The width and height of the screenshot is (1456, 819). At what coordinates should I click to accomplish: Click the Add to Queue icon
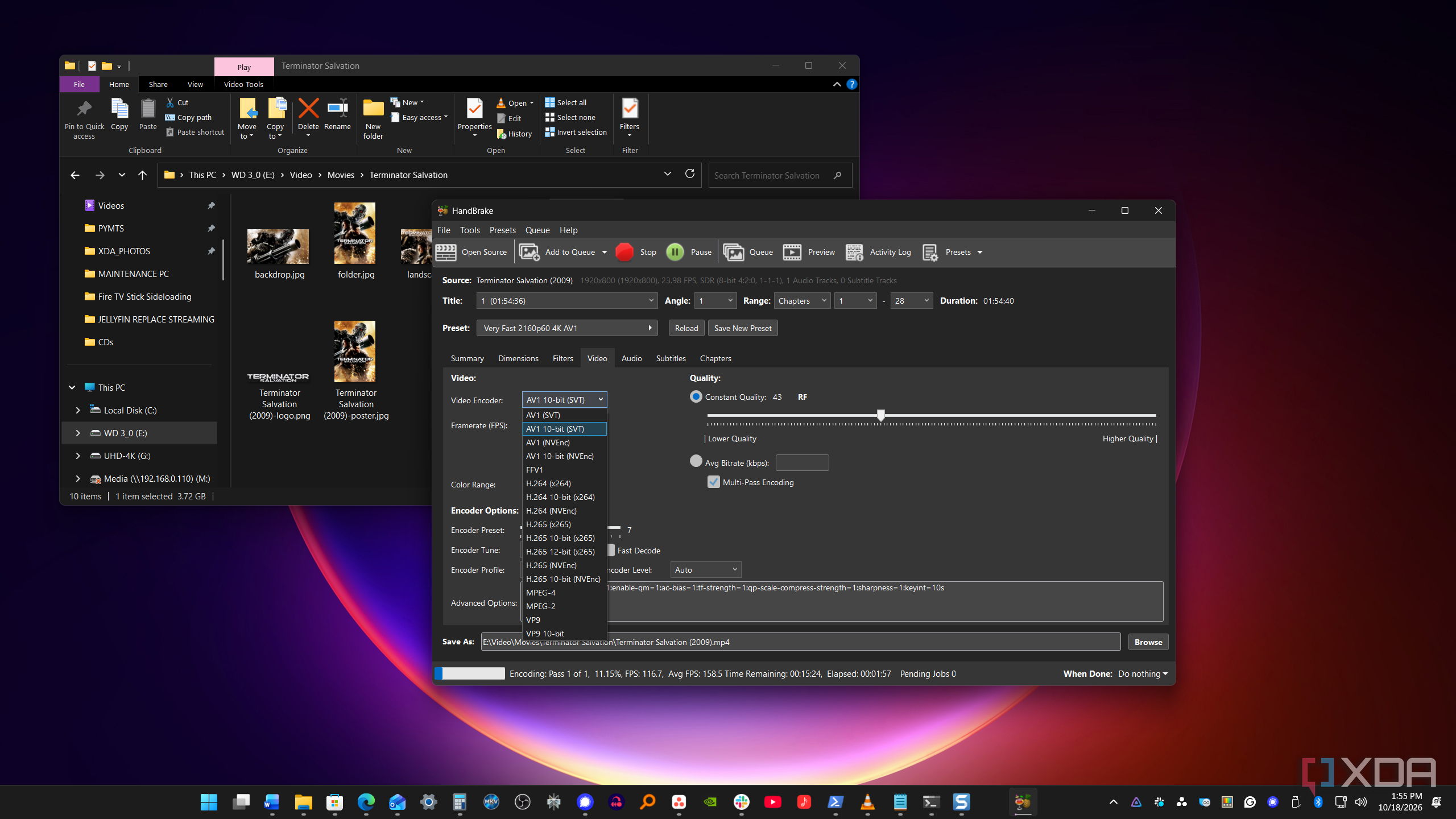pyautogui.click(x=529, y=252)
